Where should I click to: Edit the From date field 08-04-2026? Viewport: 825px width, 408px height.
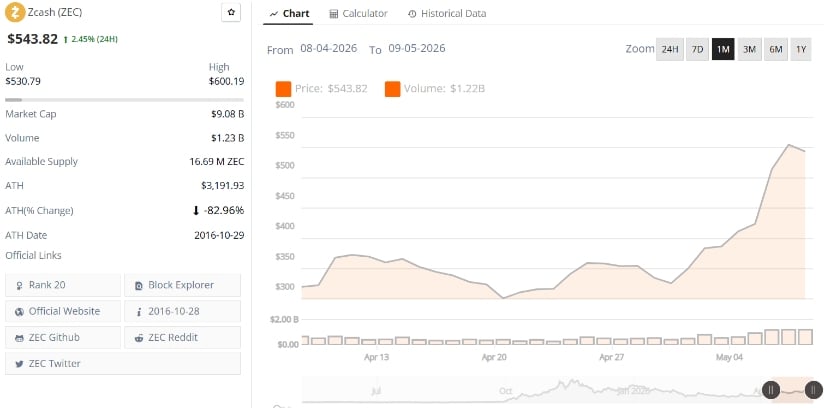[328, 48]
